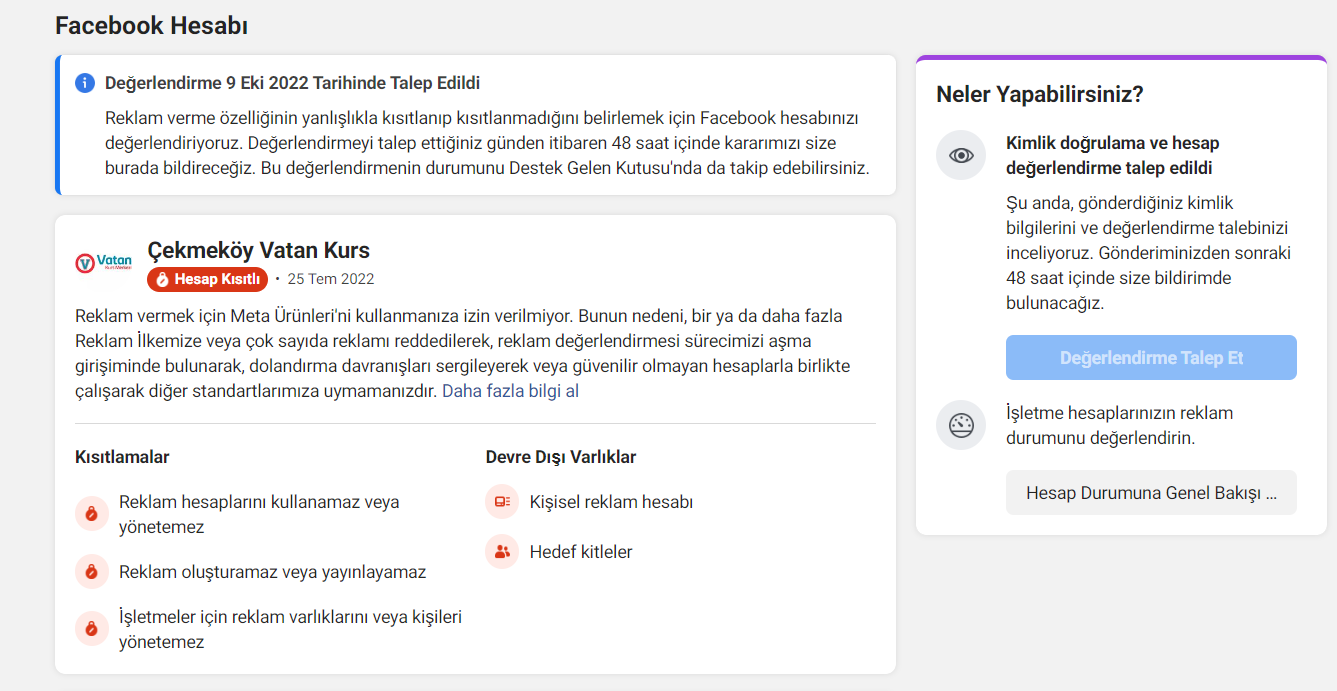Image resolution: width=1337 pixels, height=691 pixels.
Task: Select the Facebook Hesabı page heading
Action: click(152, 26)
